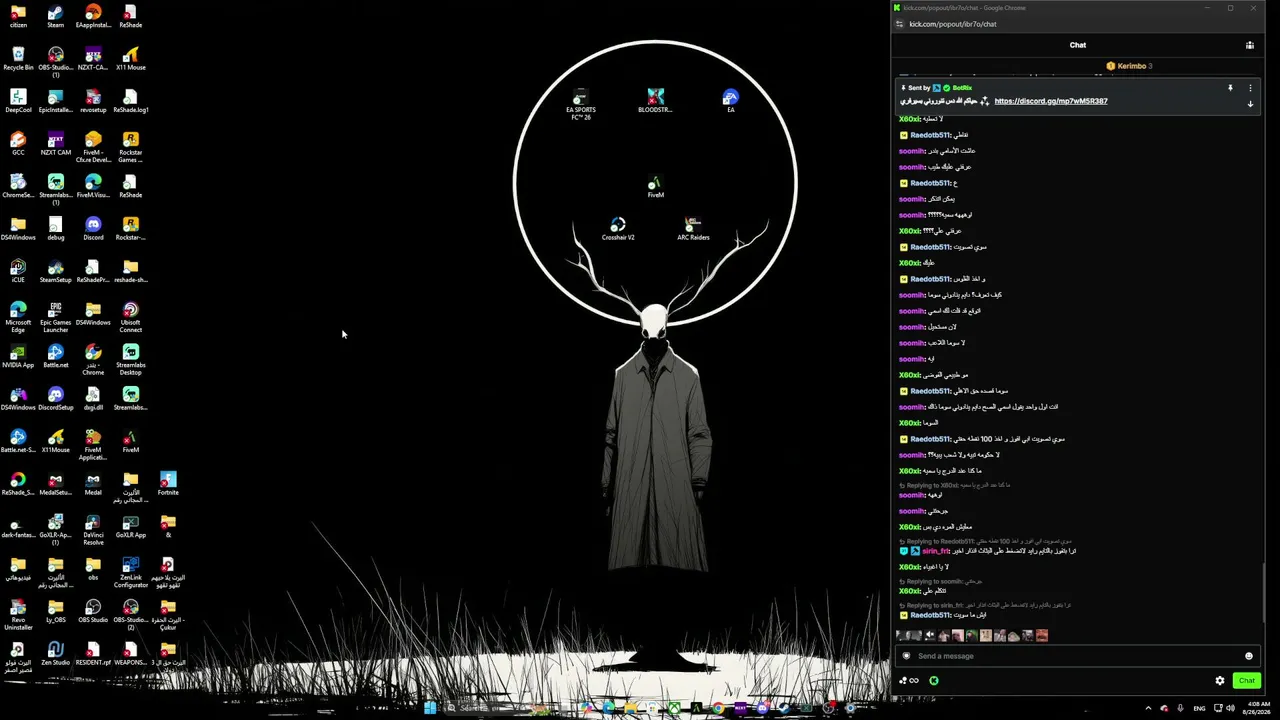Click the green Chat send button

(x=1246, y=681)
